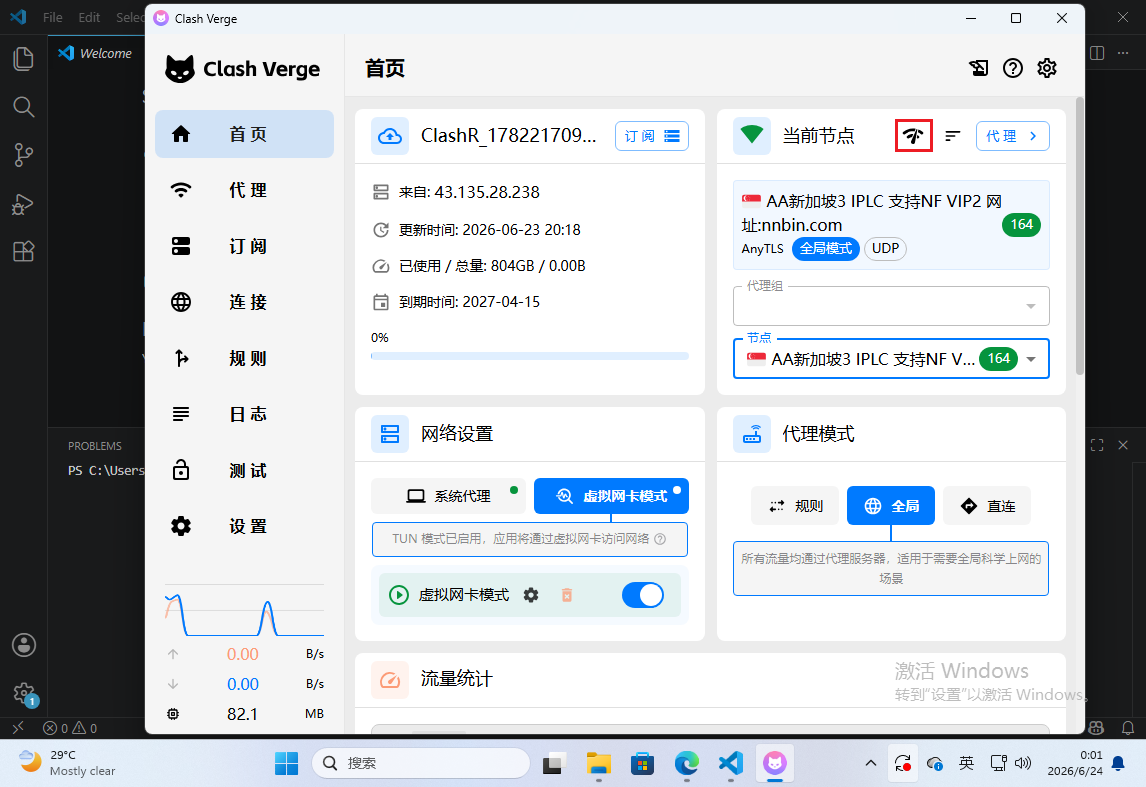Click the taskbar 搜索 search box

tap(421, 764)
